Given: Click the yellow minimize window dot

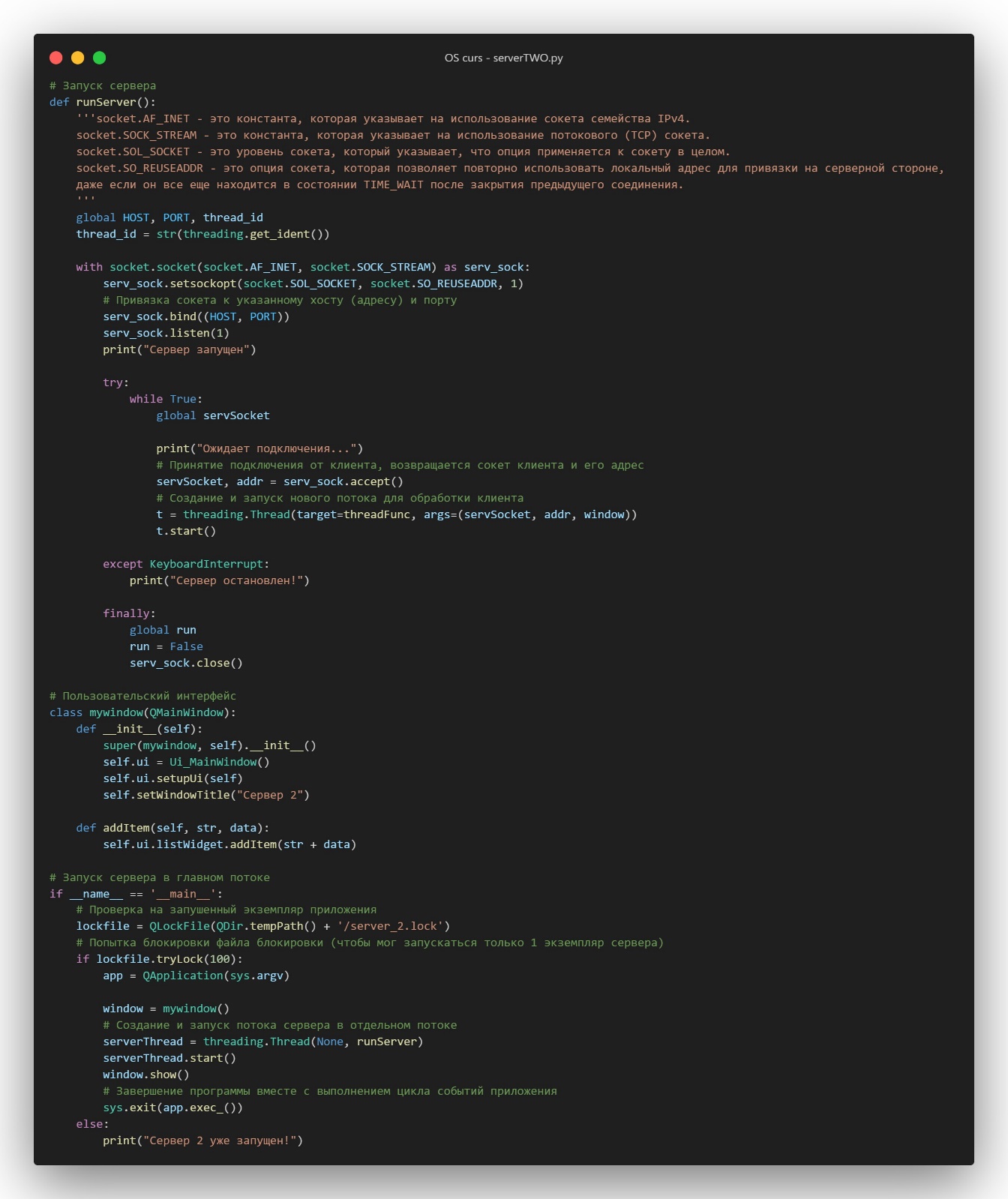Looking at the screenshot, I should [77, 58].
